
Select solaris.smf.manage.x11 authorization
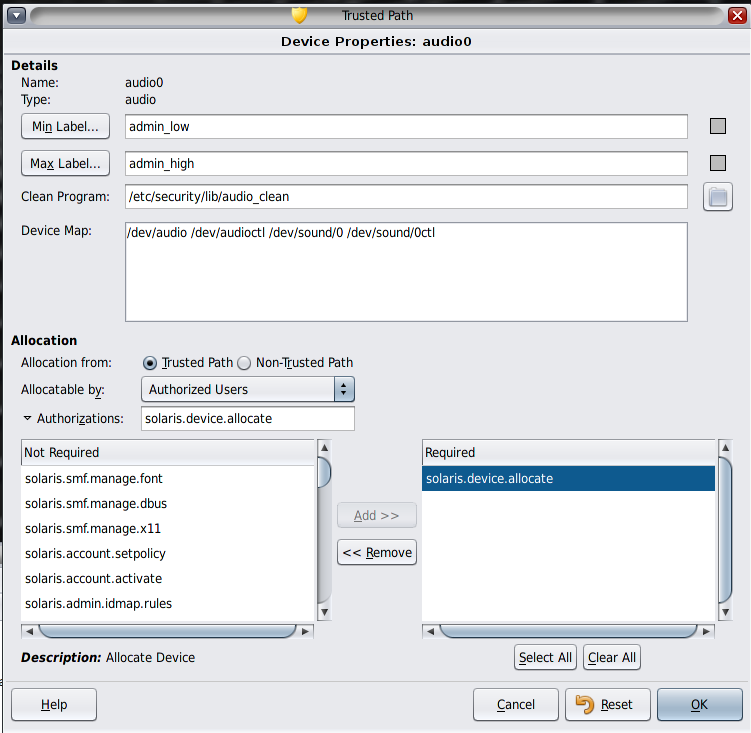click(x=168, y=528)
